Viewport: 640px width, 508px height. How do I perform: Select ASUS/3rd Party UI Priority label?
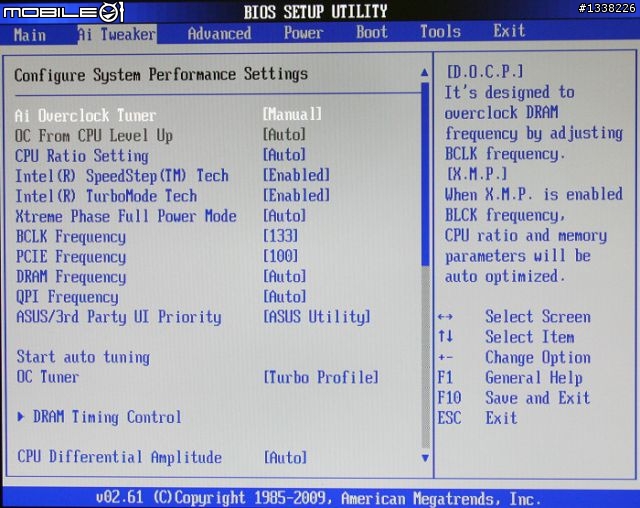pyautogui.click(x=118, y=317)
